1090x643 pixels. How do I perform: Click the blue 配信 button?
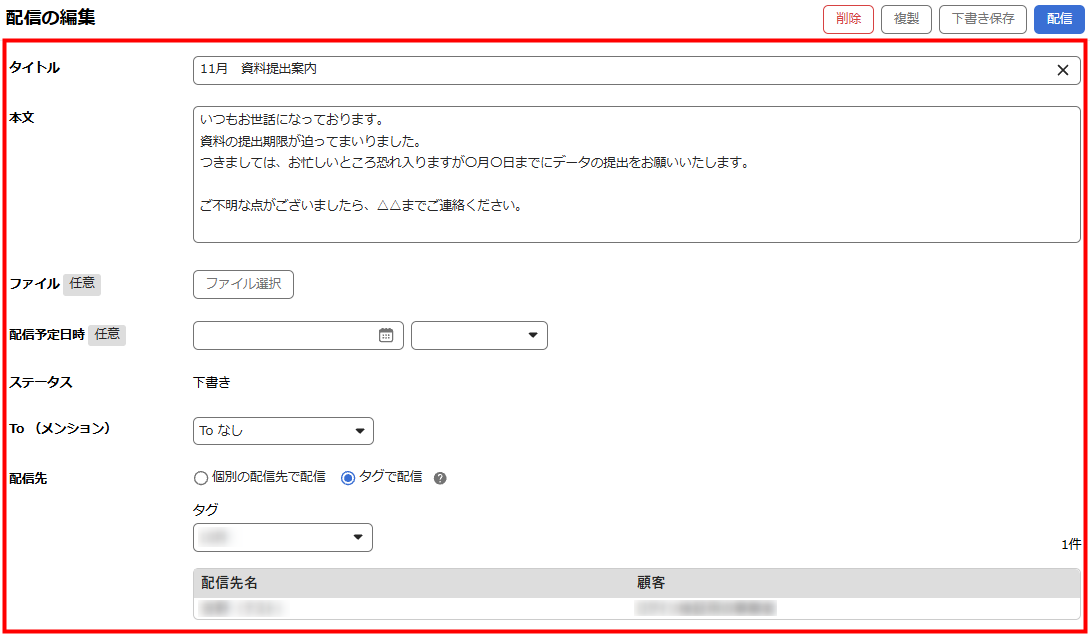pos(1059,19)
